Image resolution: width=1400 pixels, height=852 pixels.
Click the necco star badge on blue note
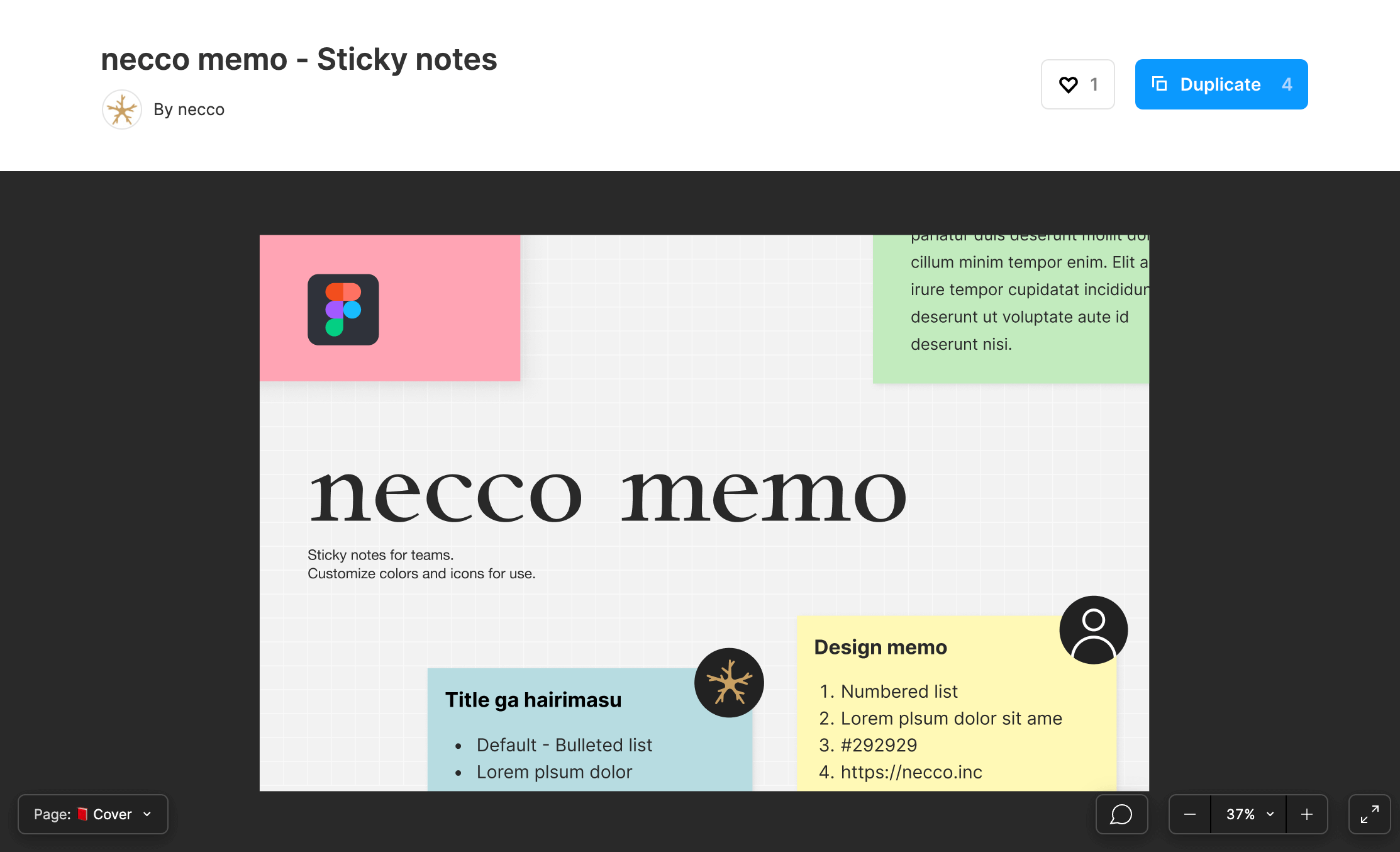coord(729,683)
